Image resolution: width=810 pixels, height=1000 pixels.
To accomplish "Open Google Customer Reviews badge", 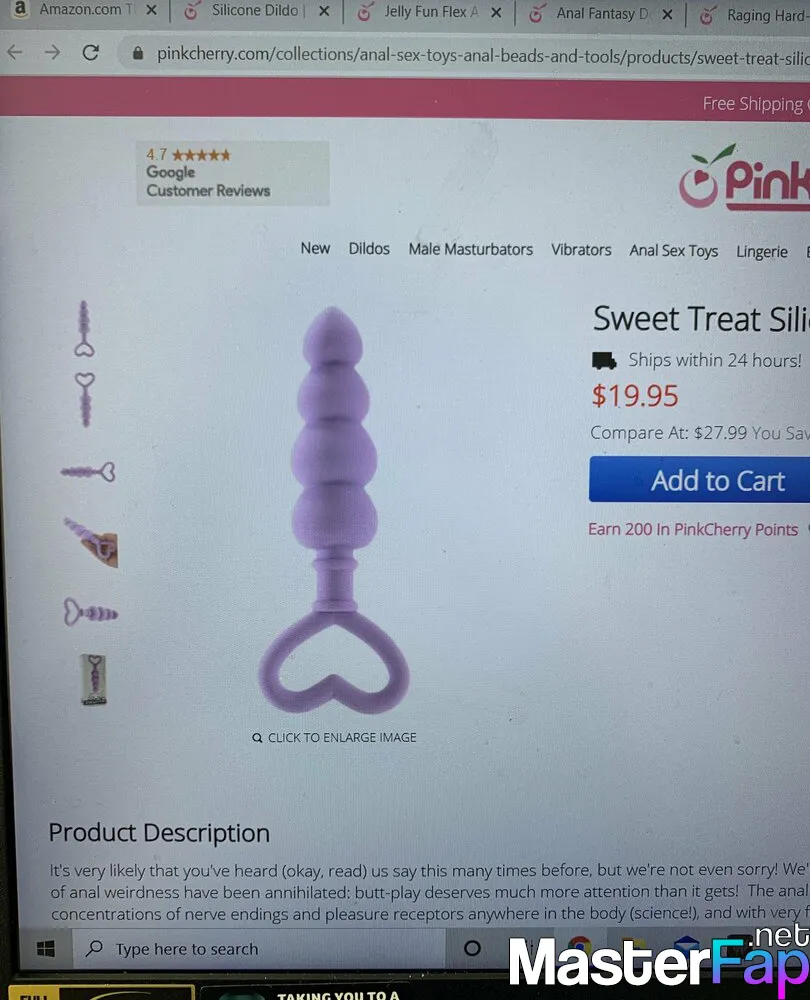I will click(233, 173).
